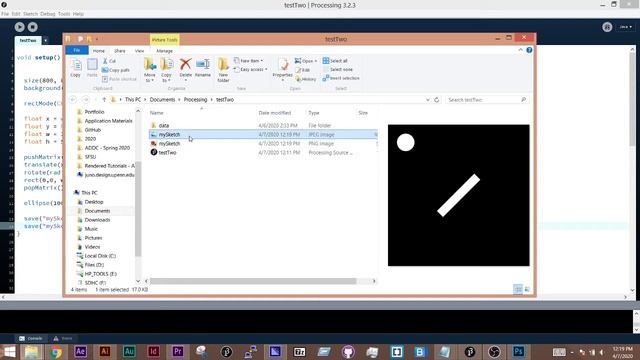The height and width of the screenshot is (360, 640).
Task: Refresh the testTwo folder view
Action: (436, 100)
